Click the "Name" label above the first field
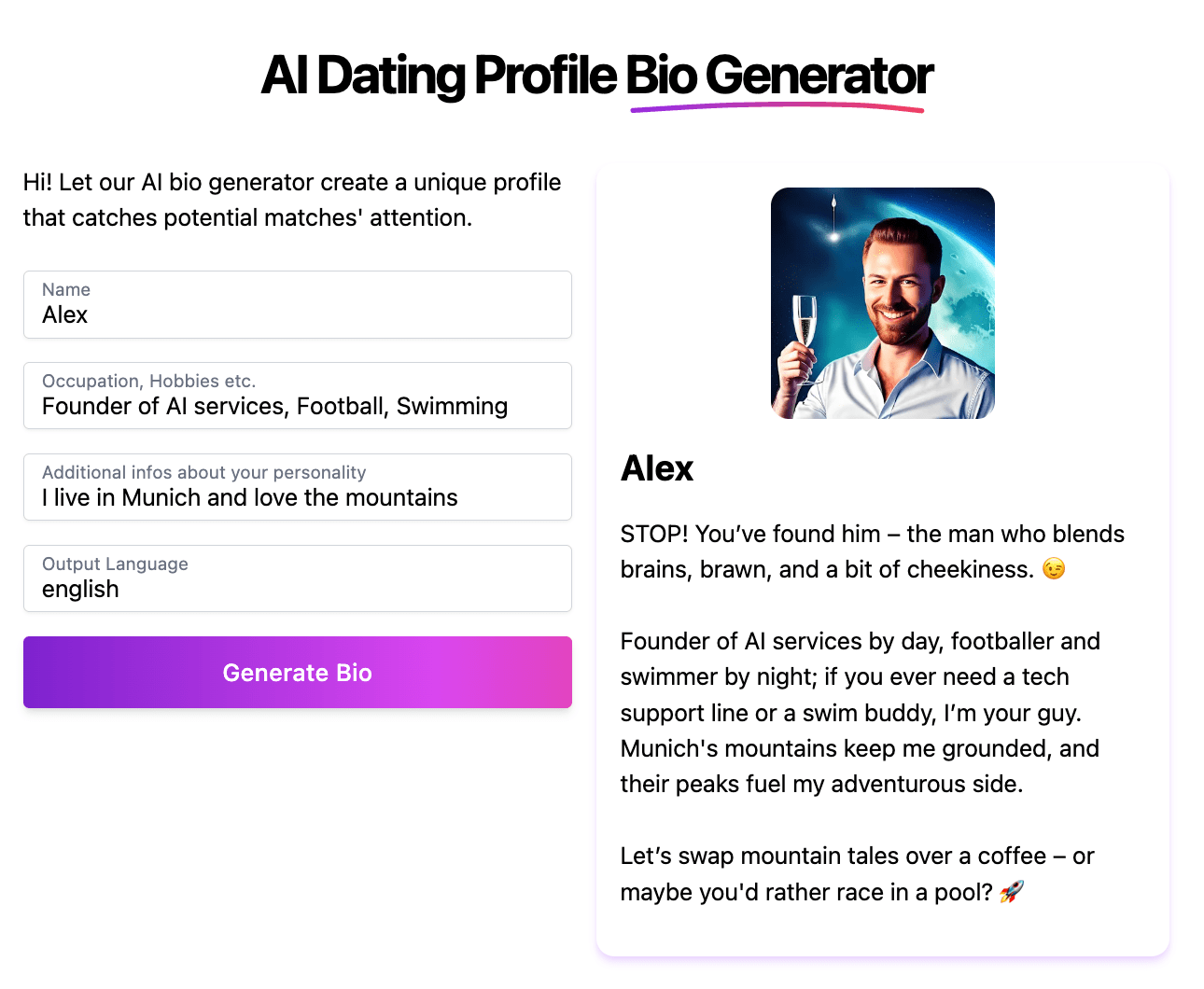The height and width of the screenshot is (989, 1204). (x=65, y=289)
